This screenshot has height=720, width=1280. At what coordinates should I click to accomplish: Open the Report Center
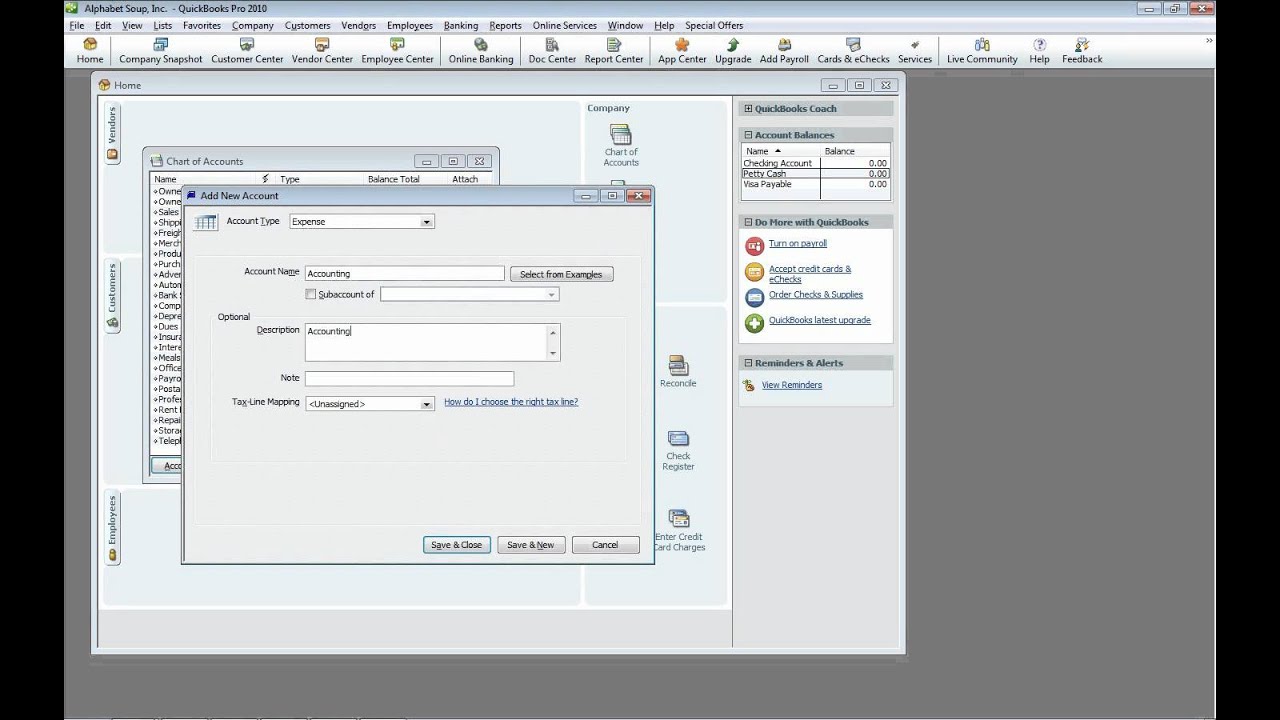tap(614, 51)
